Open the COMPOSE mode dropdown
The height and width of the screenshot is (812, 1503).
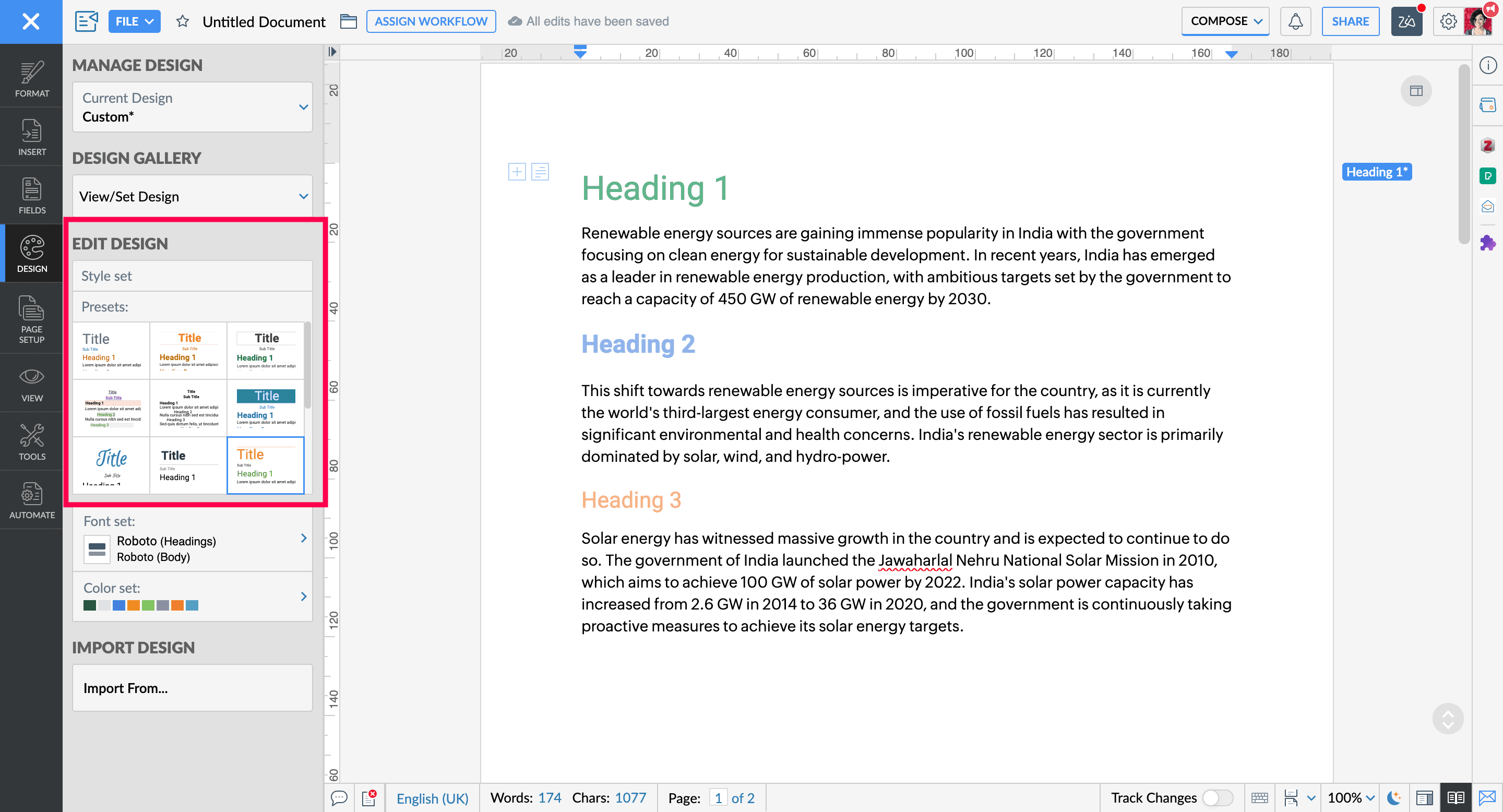tap(1225, 21)
